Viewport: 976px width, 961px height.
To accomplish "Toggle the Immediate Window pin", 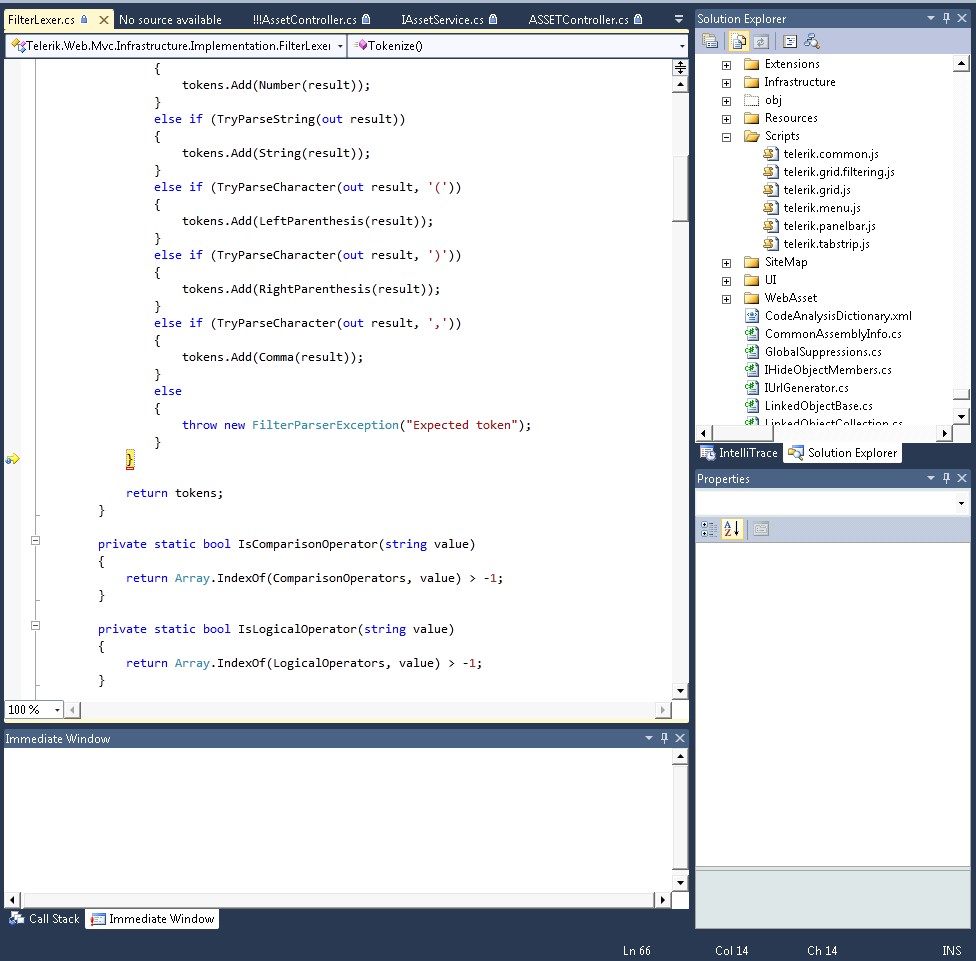I will point(664,738).
